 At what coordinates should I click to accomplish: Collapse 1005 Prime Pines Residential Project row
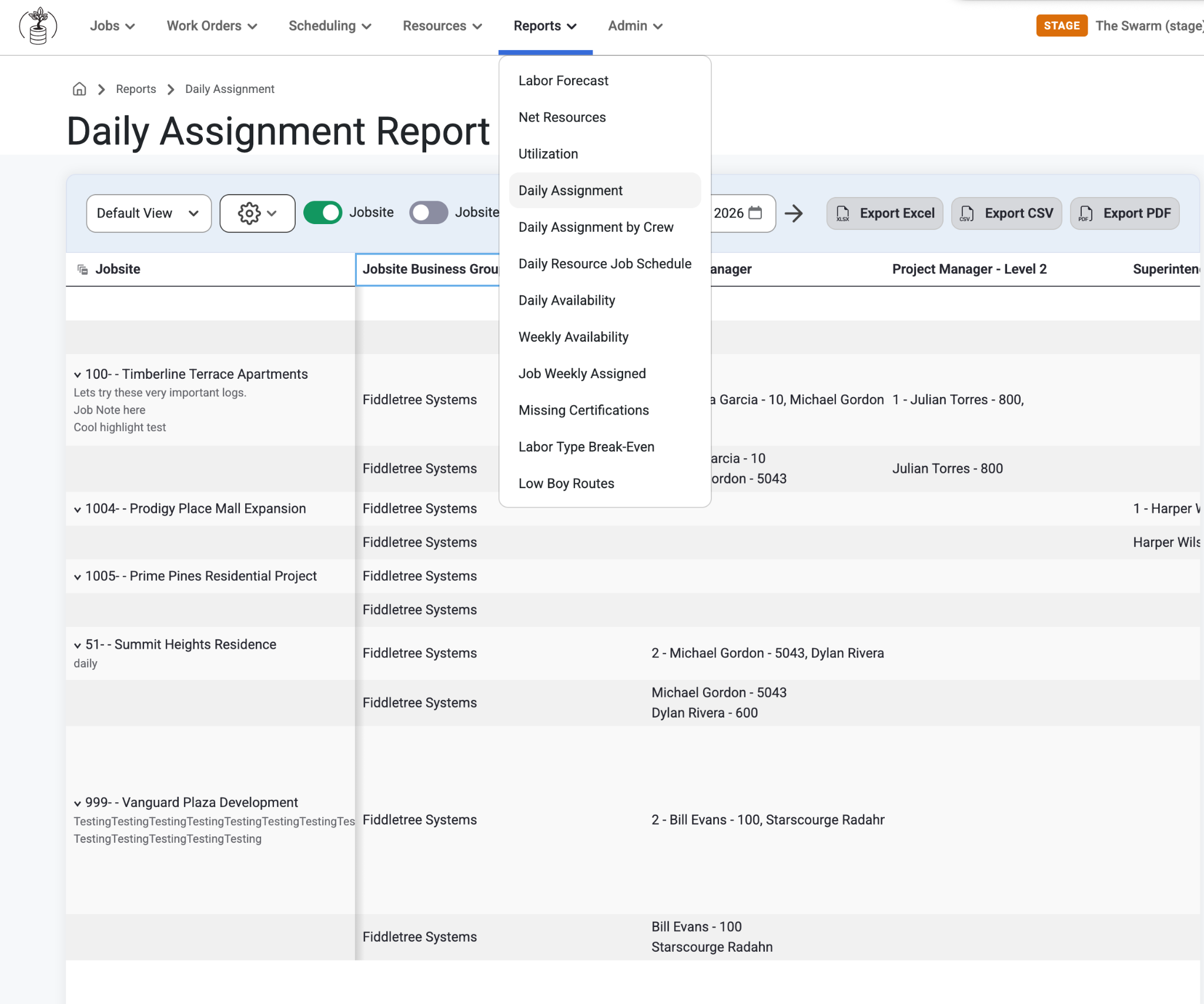click(78, 577)
